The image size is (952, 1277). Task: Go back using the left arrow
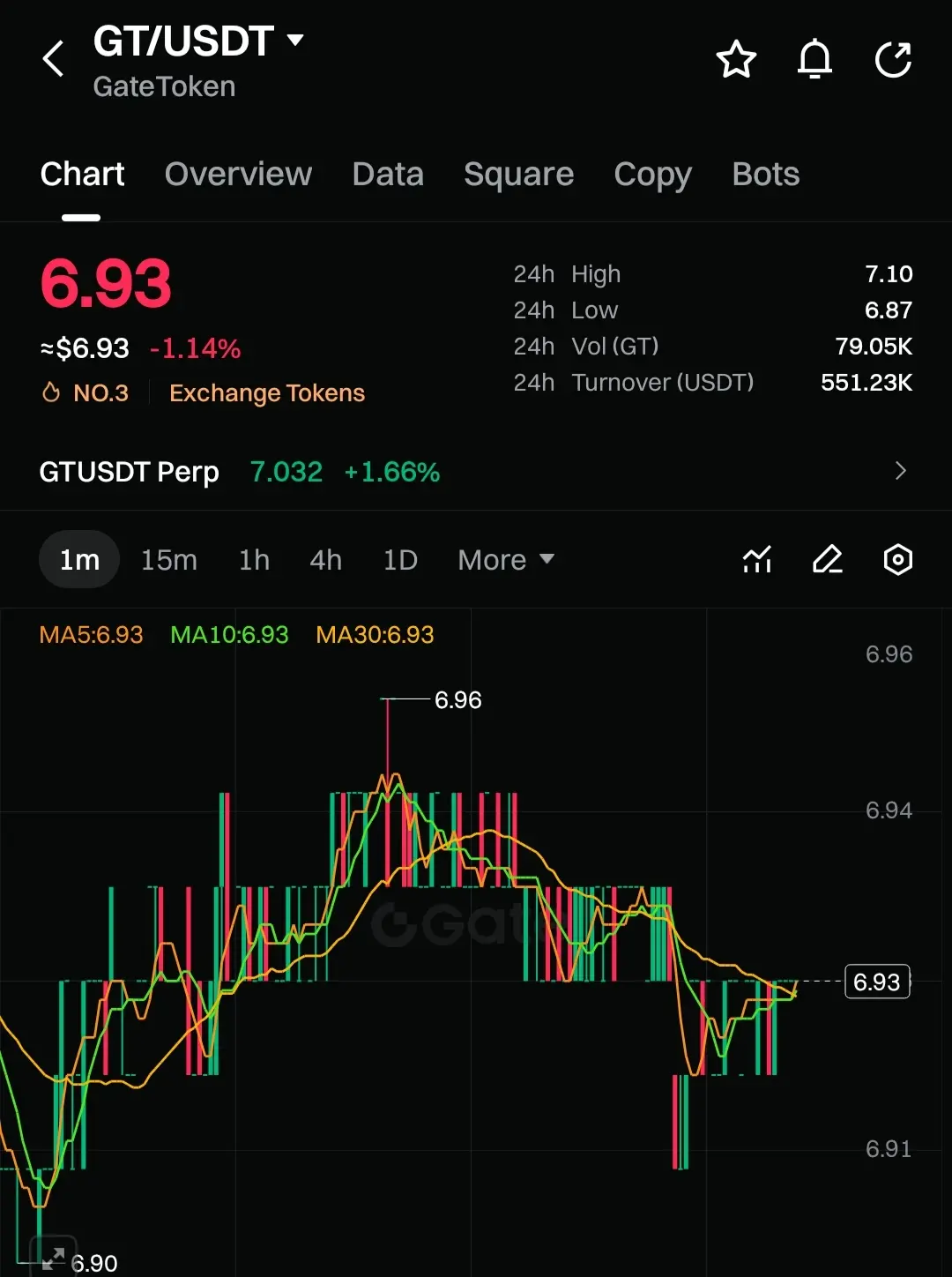pyautogui.click(x=54, y=60)
